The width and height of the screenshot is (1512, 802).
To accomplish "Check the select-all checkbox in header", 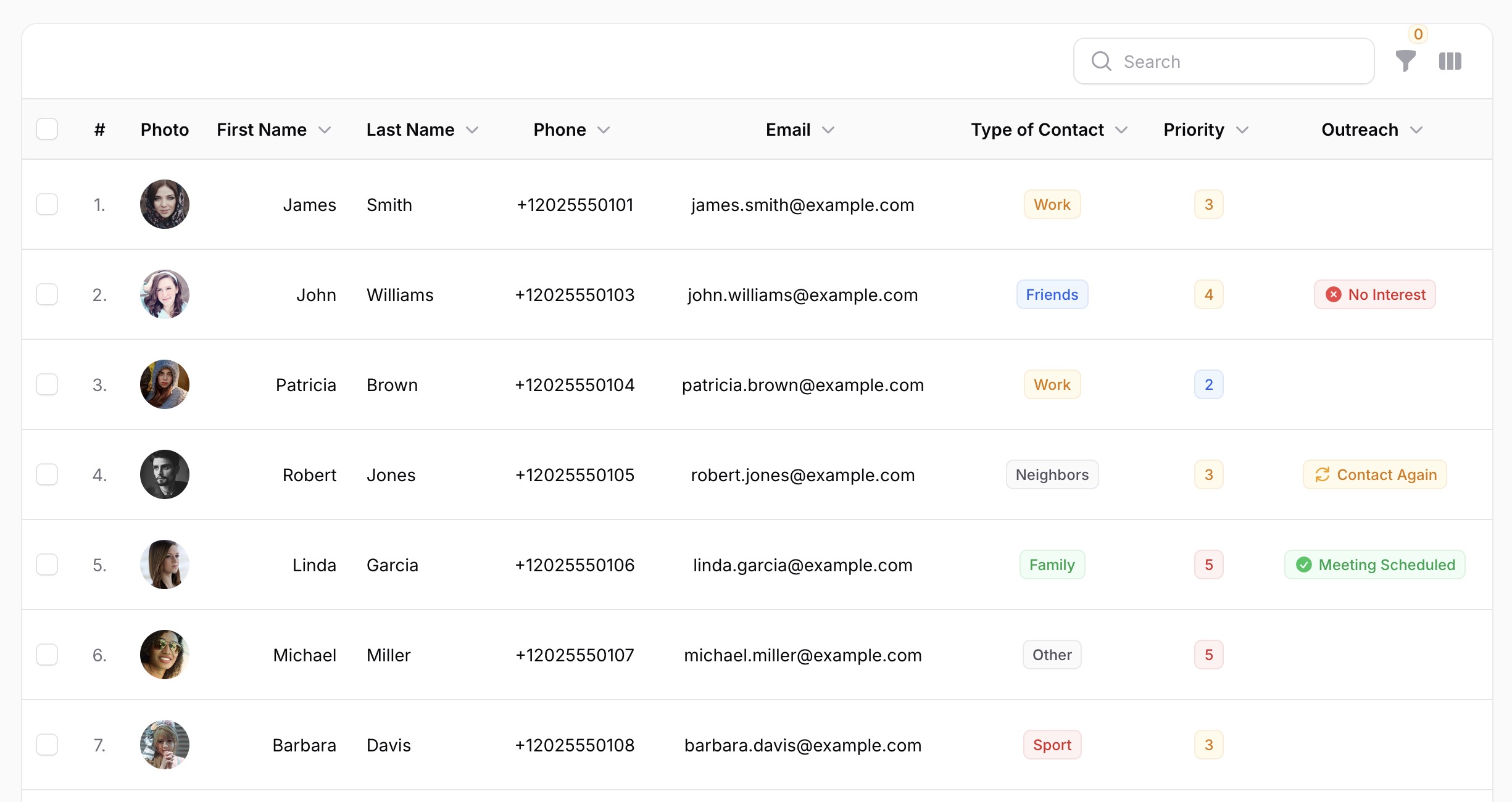I will click(46, 129).
